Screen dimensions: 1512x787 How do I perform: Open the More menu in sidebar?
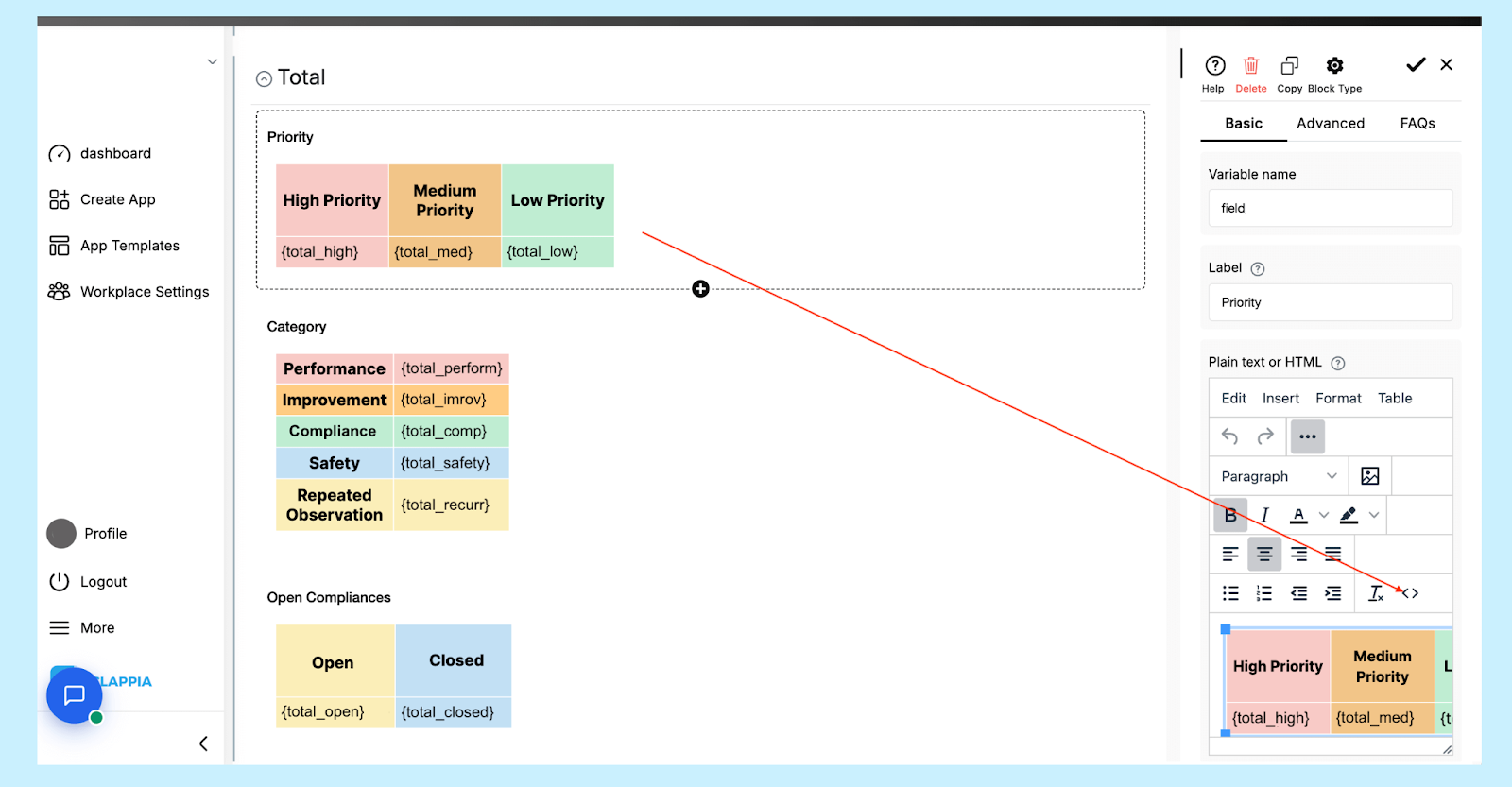(81, 628)
